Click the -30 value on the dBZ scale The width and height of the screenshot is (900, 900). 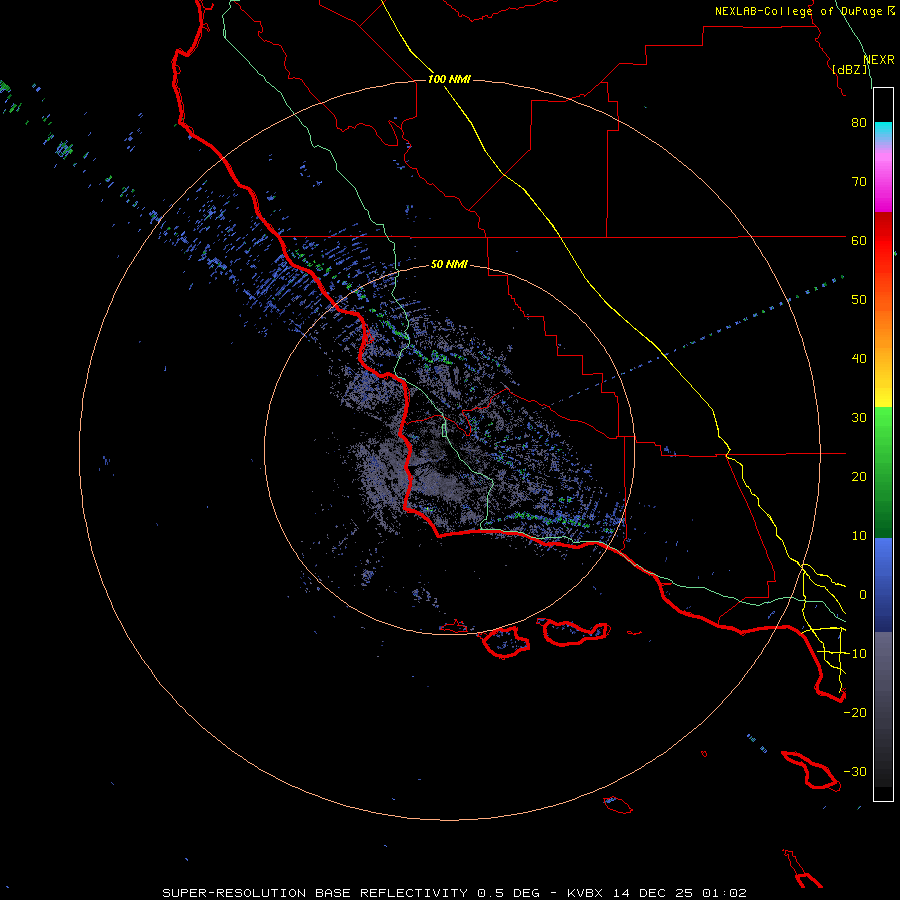point(855,772)
